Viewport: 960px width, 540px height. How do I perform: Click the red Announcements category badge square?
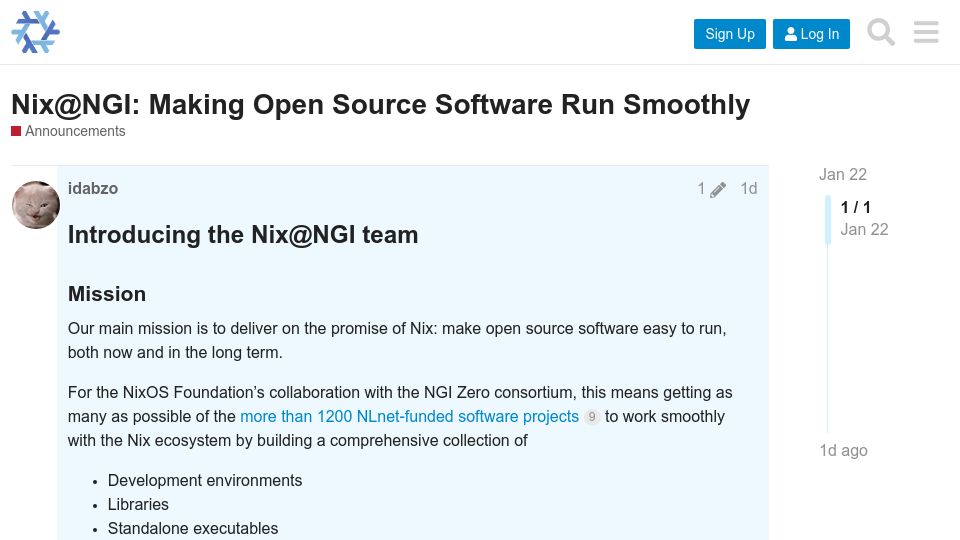[x=16, y=131]
